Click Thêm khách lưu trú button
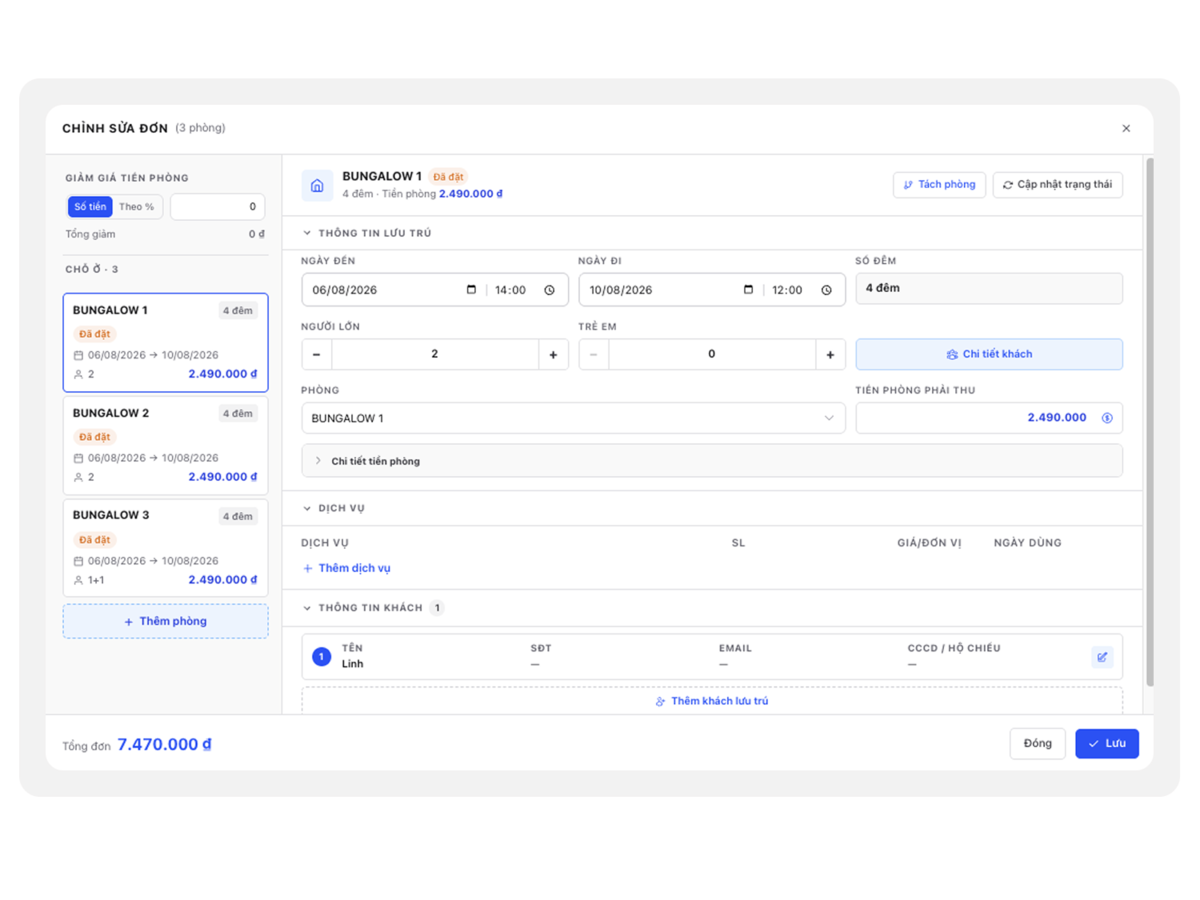The image size is (1200, 900). pyautogui.click(x=712, y=701)
